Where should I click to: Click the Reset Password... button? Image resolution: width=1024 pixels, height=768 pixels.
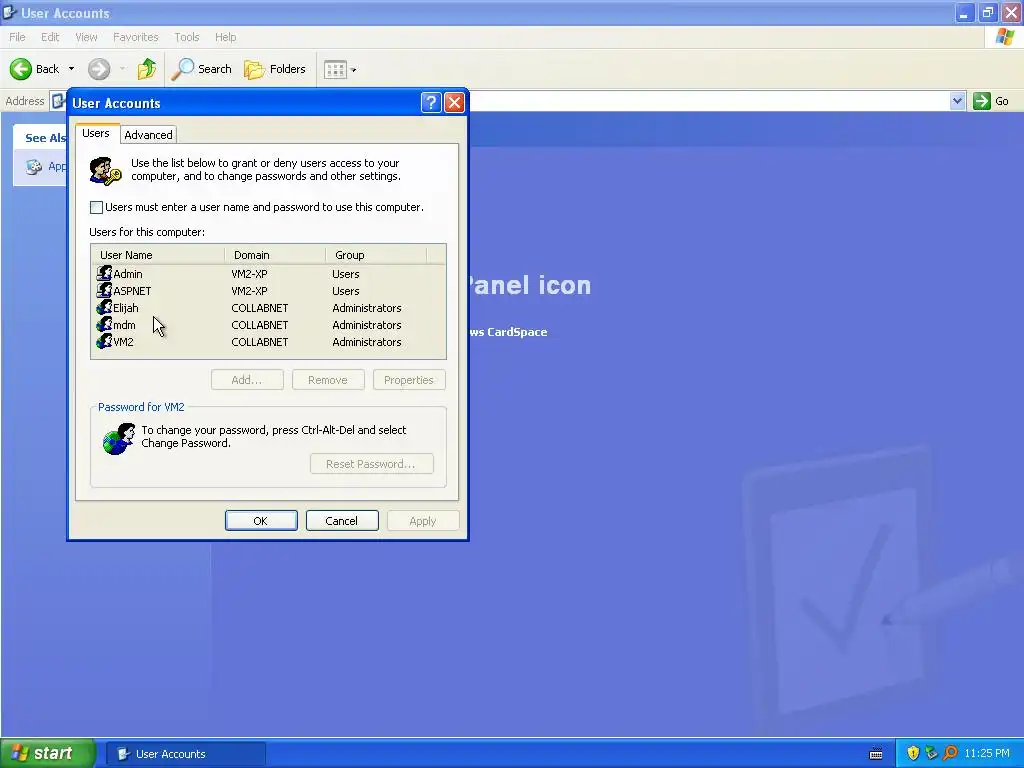click(372, 464)
